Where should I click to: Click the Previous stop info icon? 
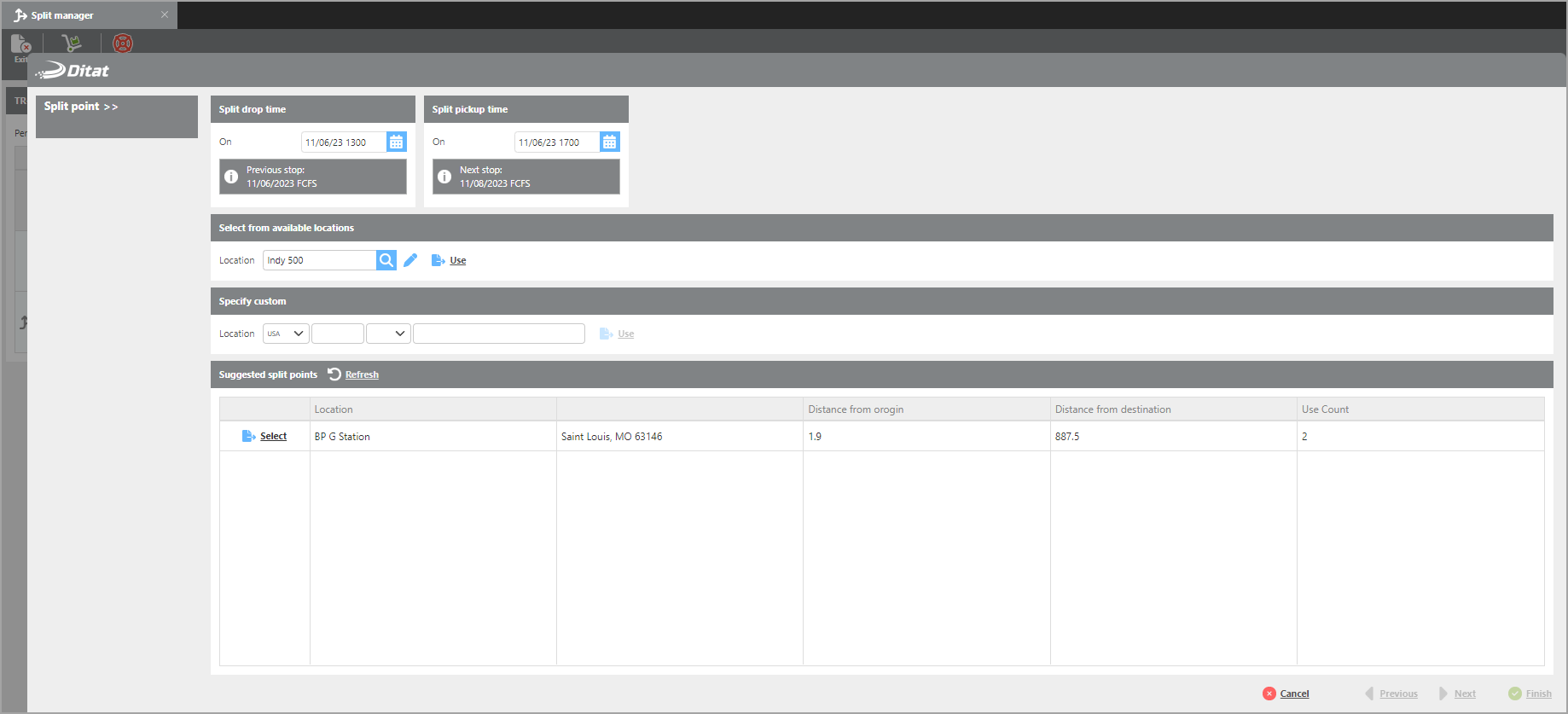click(x=231, y=177)
